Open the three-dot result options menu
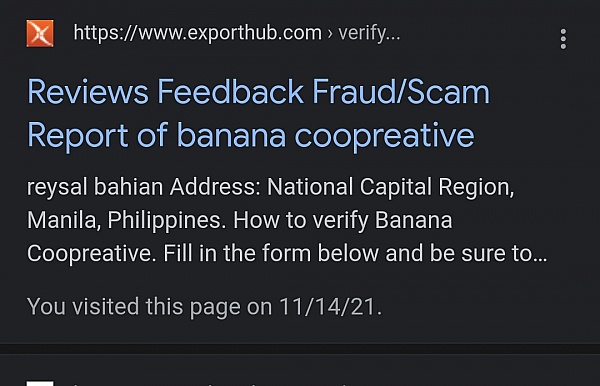Viewport: 600px width, 386px height. coord(563,39)
